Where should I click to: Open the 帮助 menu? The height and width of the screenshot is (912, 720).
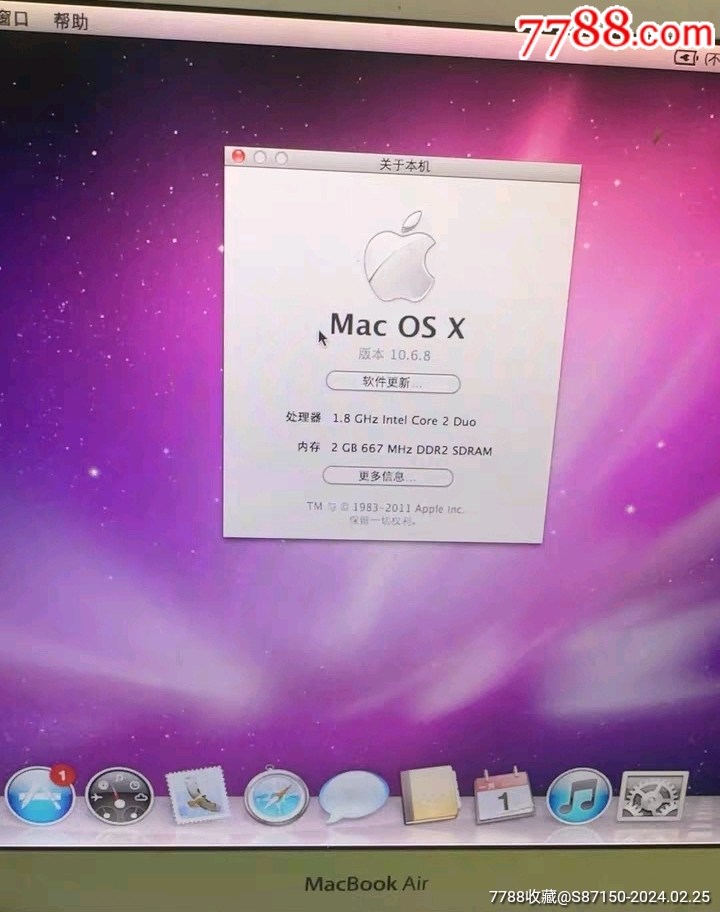coord(70,22)
